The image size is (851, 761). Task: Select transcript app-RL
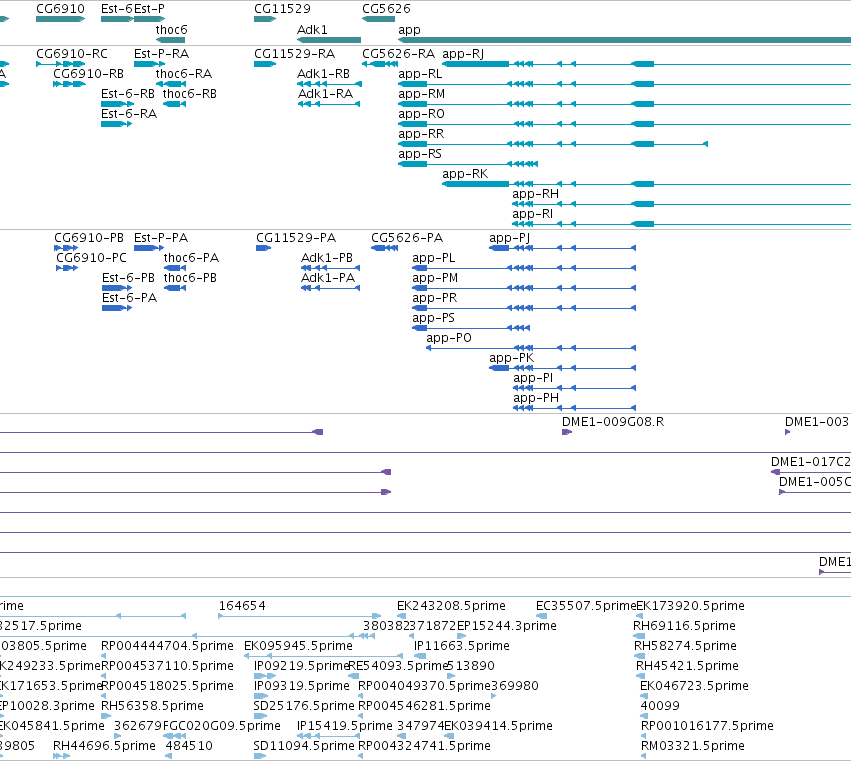624,84
